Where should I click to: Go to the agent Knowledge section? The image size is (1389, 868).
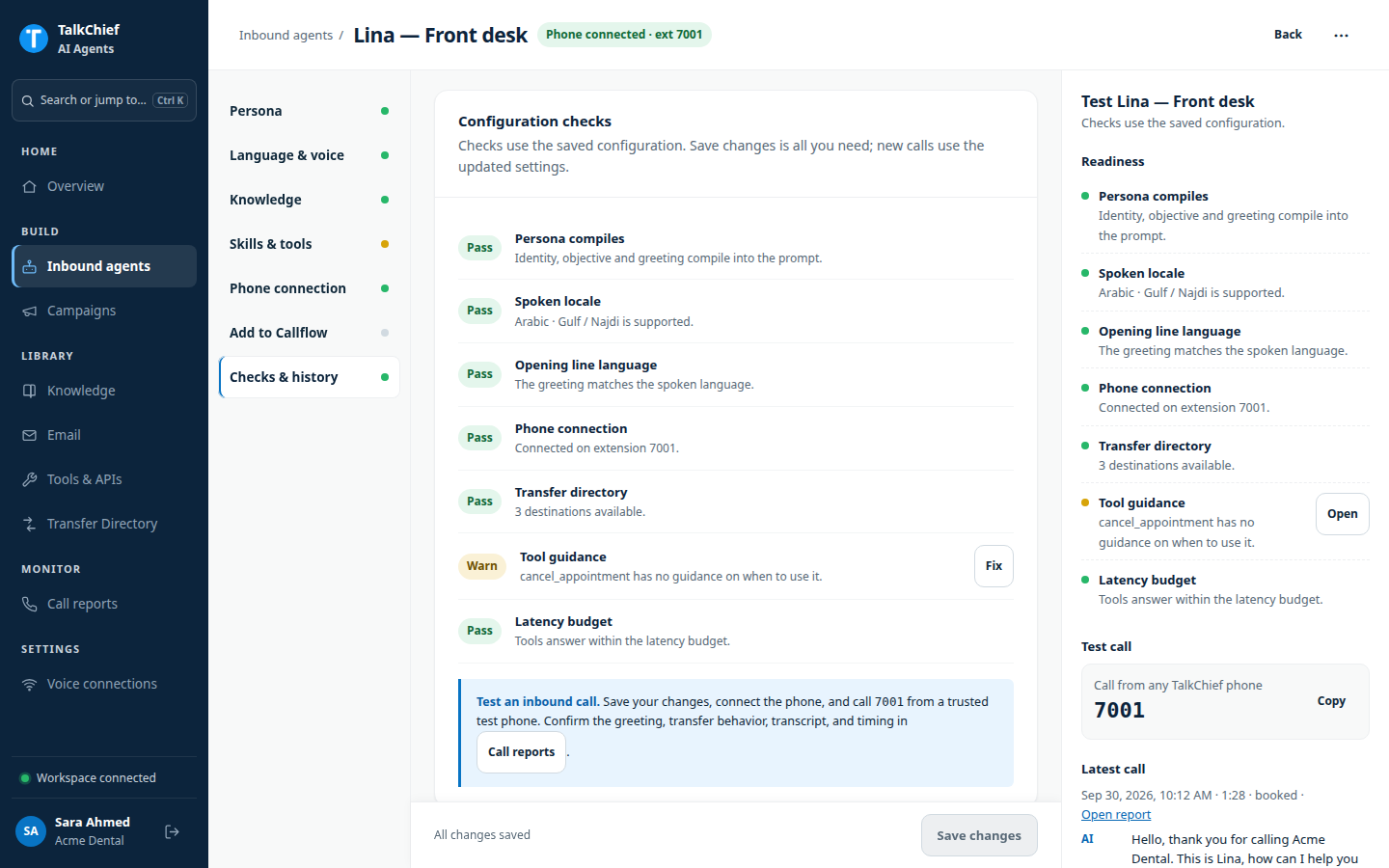309,200
